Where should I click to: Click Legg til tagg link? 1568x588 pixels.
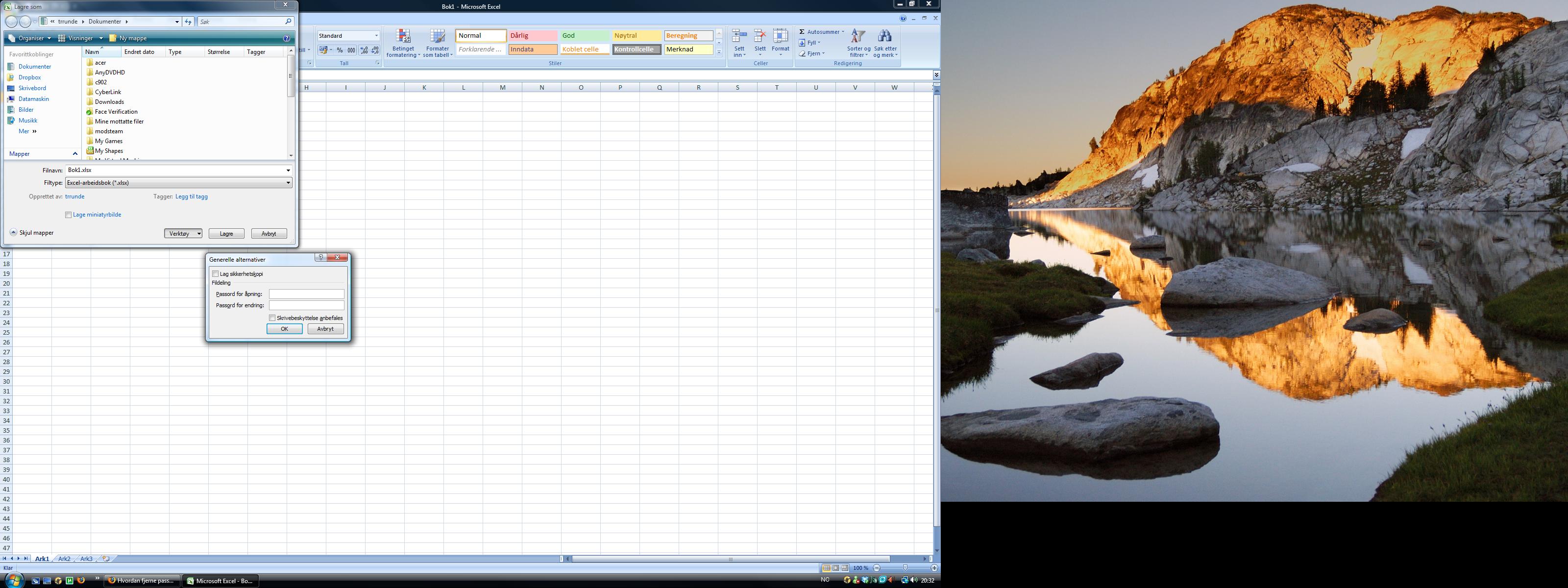(x=191, y=196)
